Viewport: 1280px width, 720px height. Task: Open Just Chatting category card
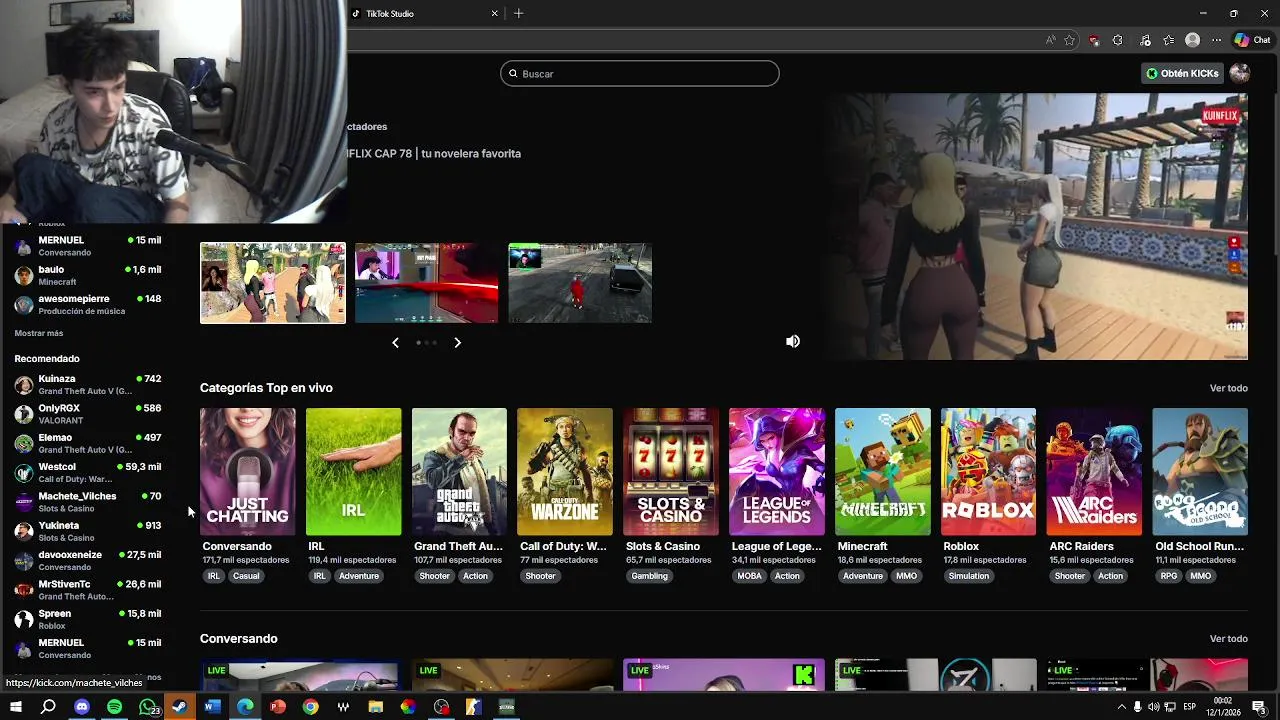pos(247,471)
